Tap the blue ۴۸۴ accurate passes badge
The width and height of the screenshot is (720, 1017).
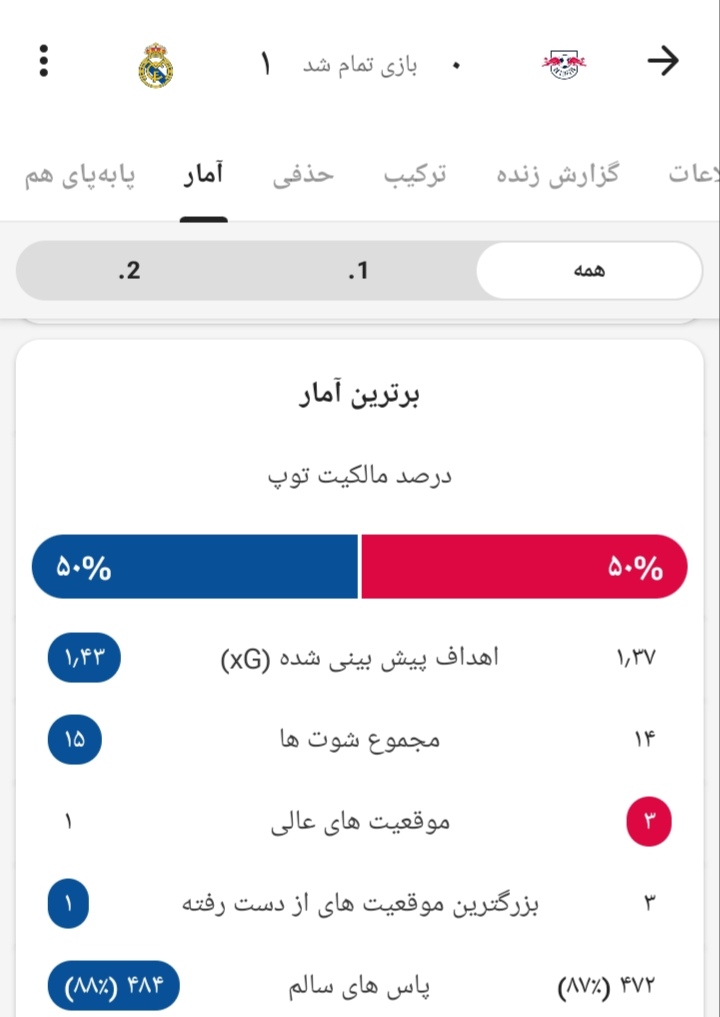[114, 986]
